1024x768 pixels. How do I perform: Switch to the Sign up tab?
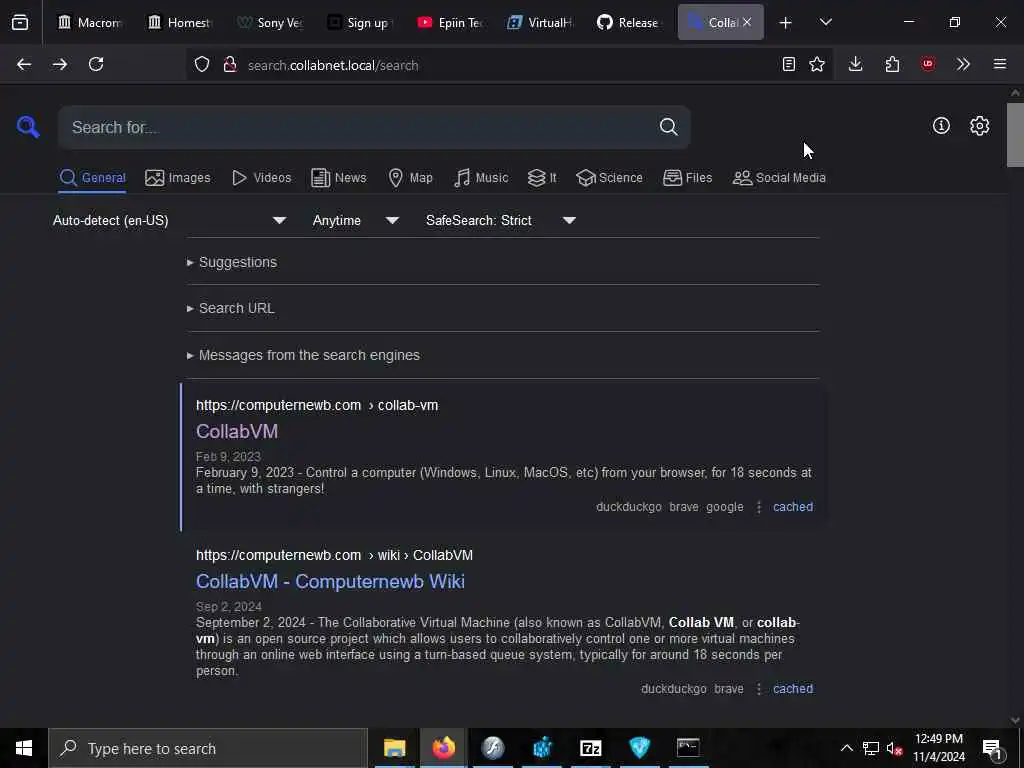pos(360,22)
